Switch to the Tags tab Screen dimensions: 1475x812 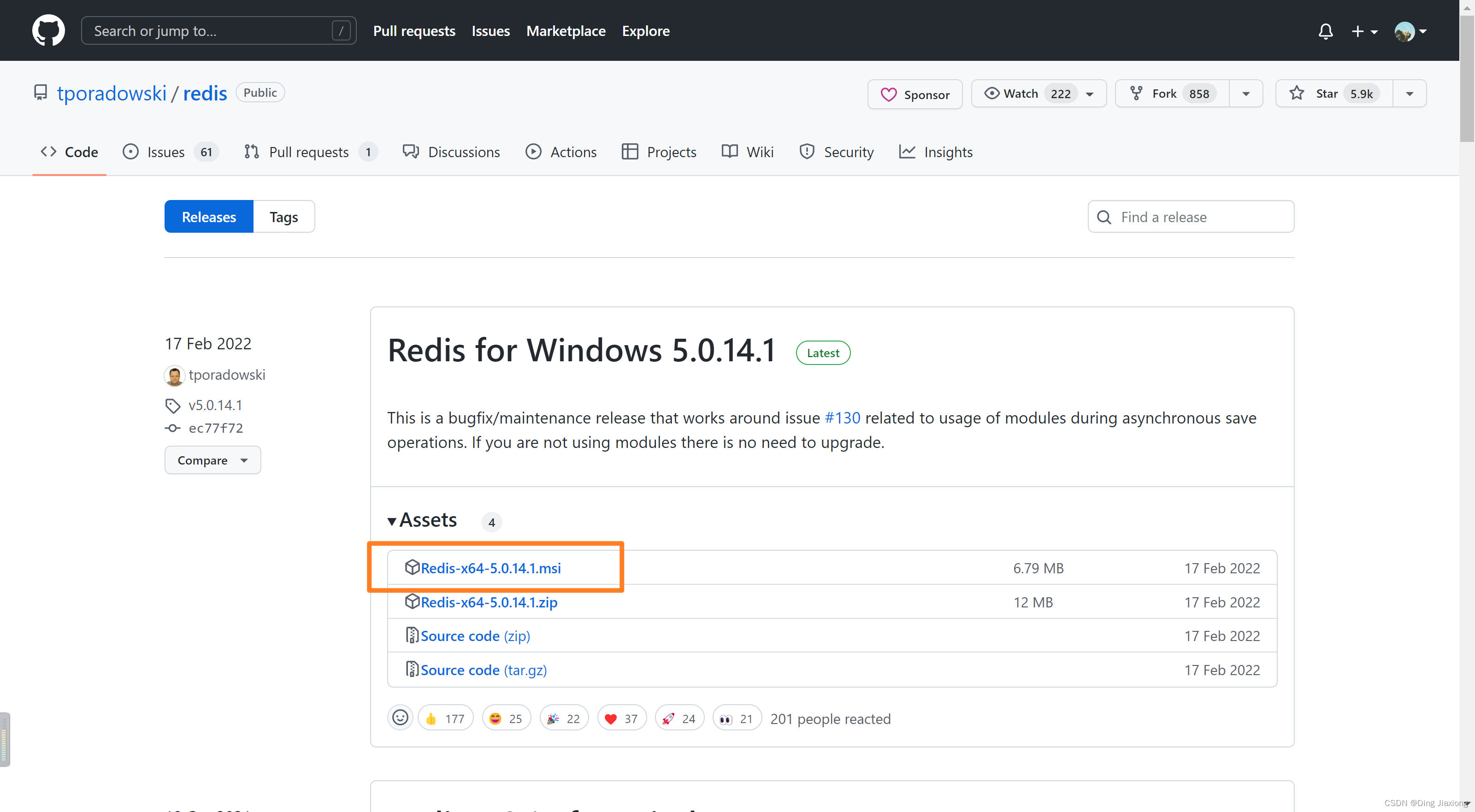[283, 217]
